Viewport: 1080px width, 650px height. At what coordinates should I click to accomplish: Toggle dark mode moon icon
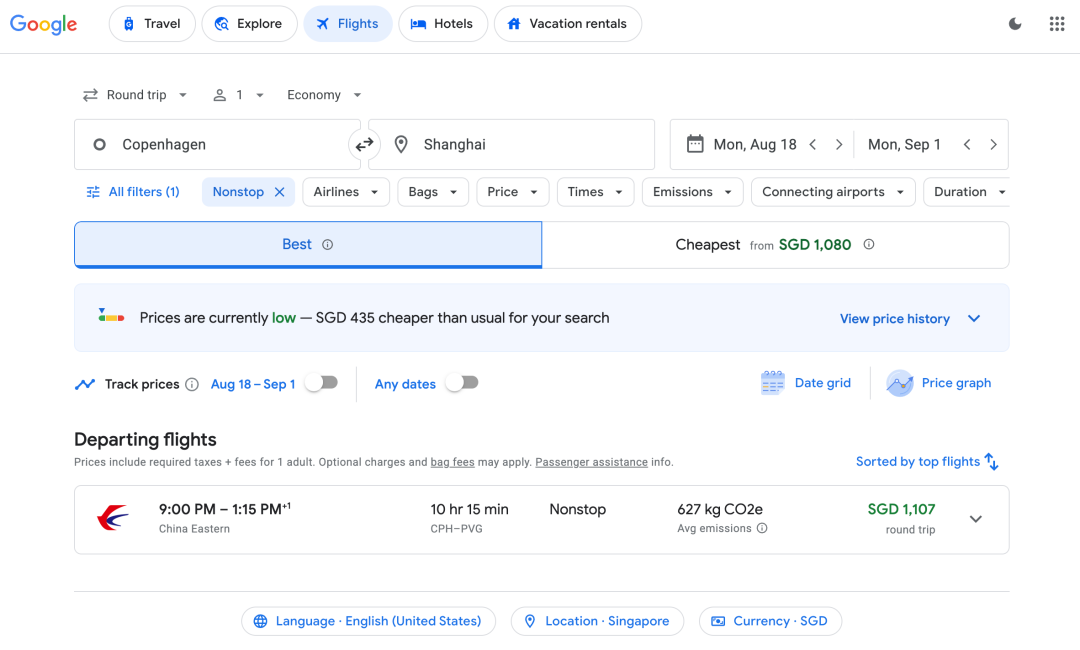pyautogui.click(x=1015, y=24)
